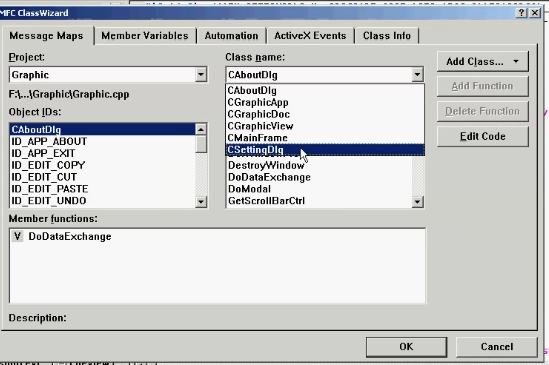The height and width of the screenshot is (365, 549).
Task: Collapse the Class name dropdown arrow
Action: [x=417, y=75]
